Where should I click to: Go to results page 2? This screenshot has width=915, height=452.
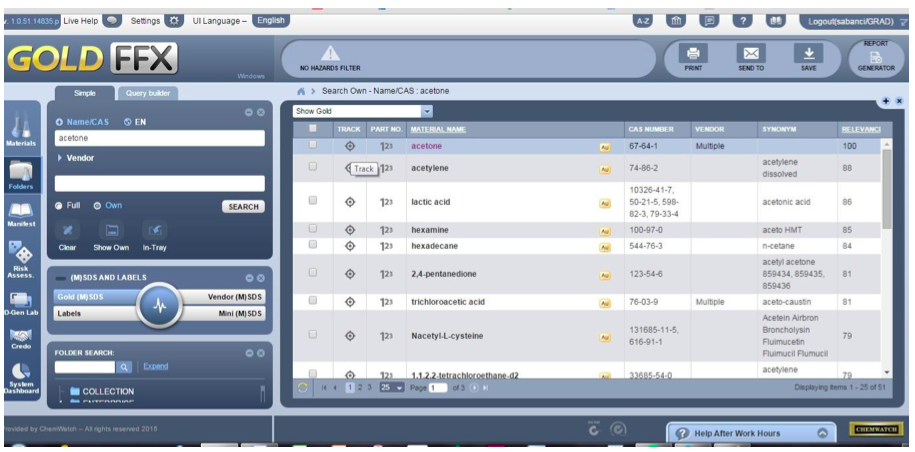pyautogui.click(x=360, y=387)
